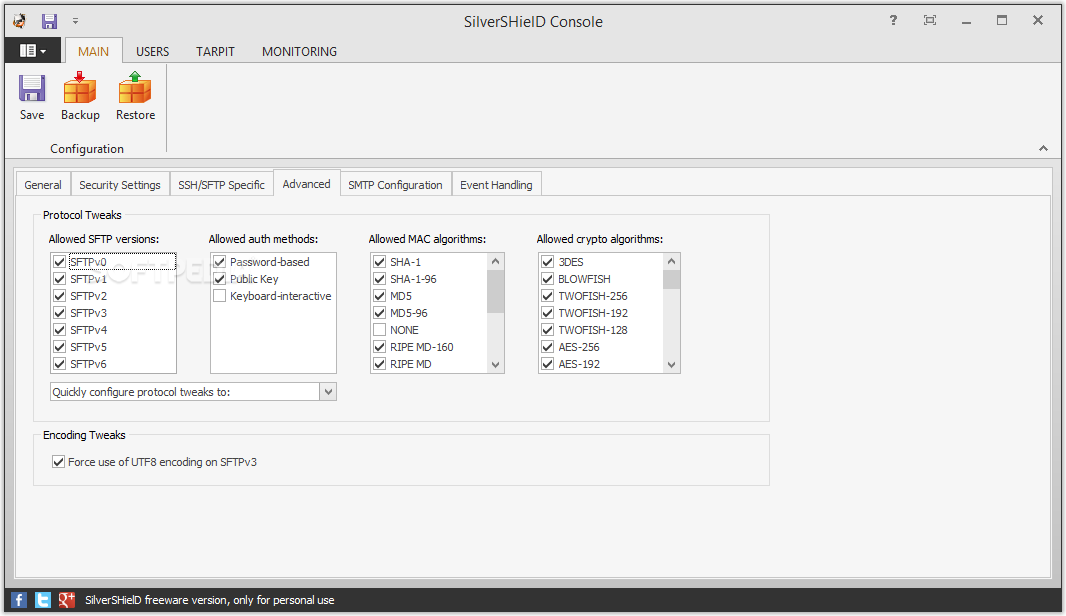Toggle the SFTPv3 checkbox
Viewport: 1066px width, 616px height.
click(60, 313)
